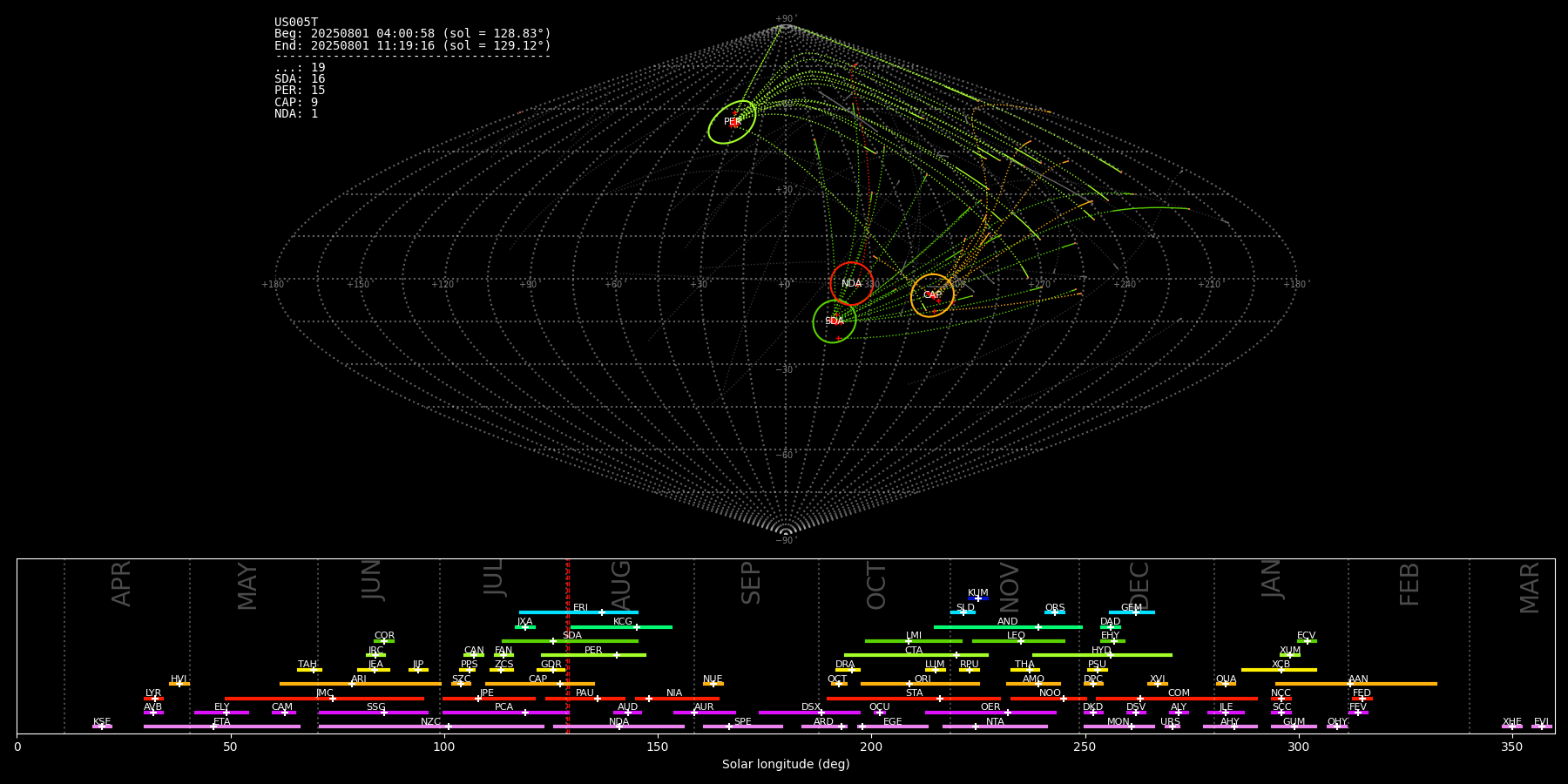This screenshot has height=784, width=1568.
Task: Click the NDA shower bar in timeline
Action: (x=618, y=727)
